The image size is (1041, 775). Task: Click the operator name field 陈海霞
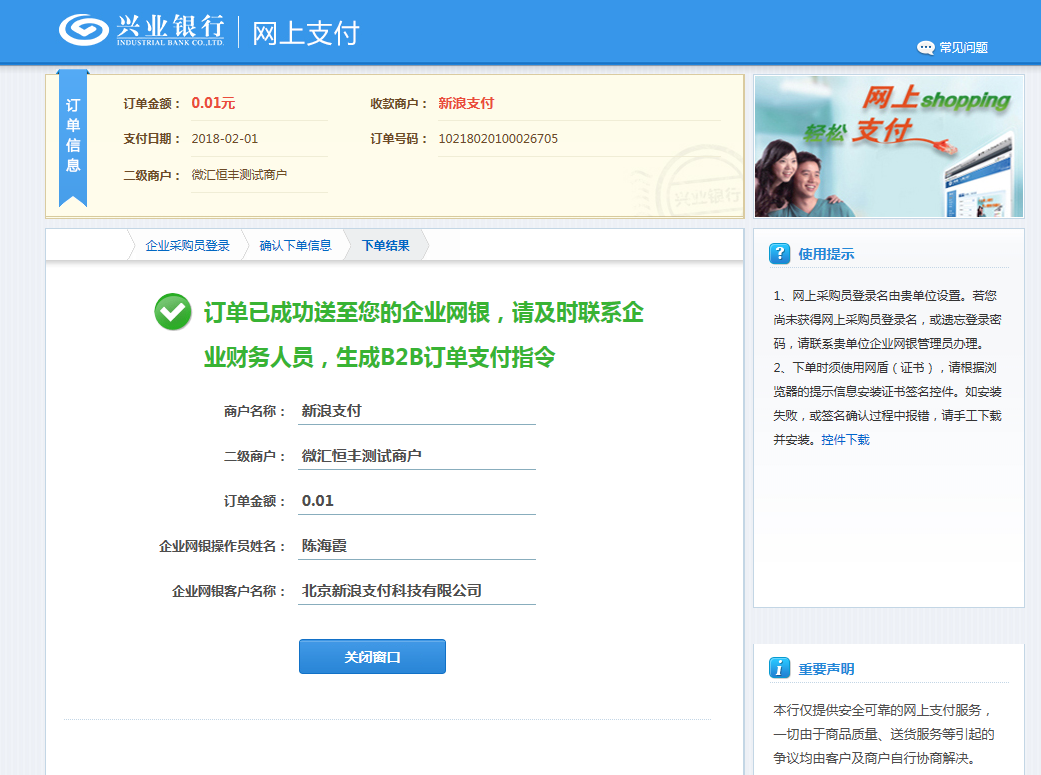click(x=417, y=546)
